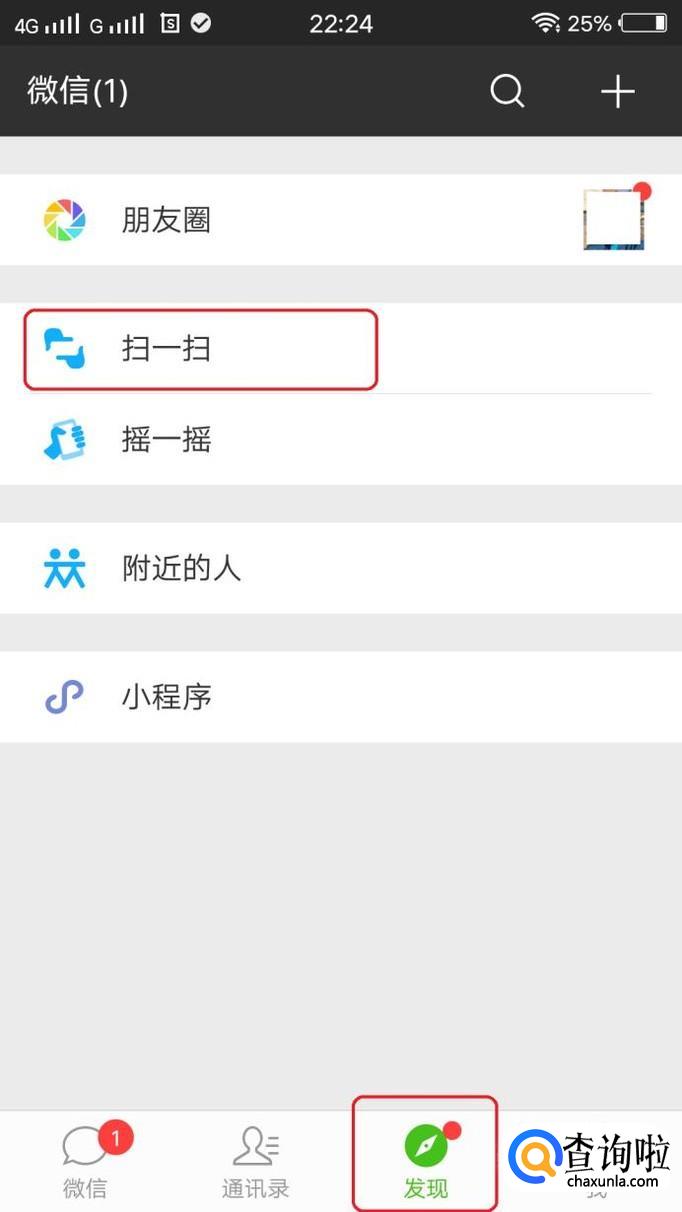Viewport: 682px width, 1212px height.
Task: Tap the Mini Programs icon
Action: coord(65,696)
